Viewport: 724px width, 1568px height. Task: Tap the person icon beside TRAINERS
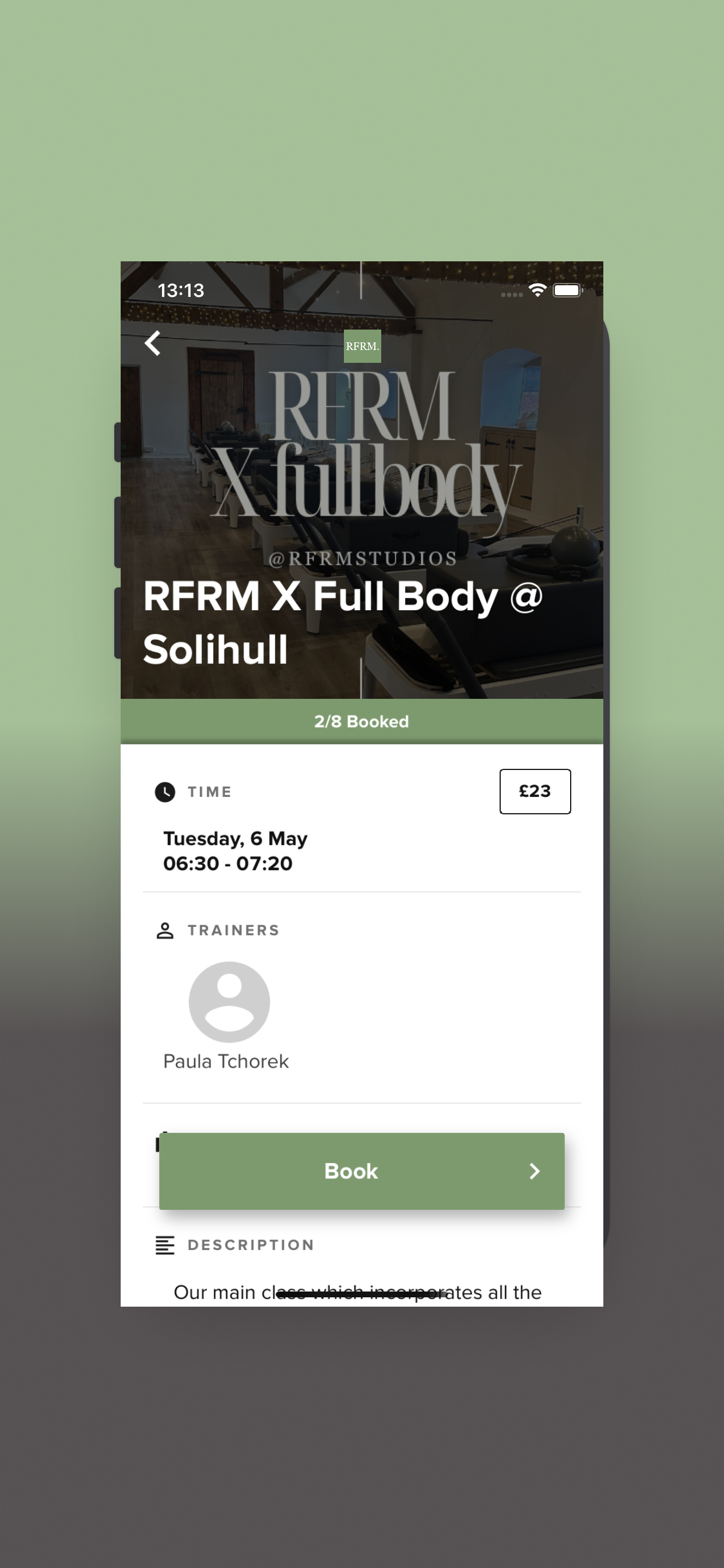point(165,930)
